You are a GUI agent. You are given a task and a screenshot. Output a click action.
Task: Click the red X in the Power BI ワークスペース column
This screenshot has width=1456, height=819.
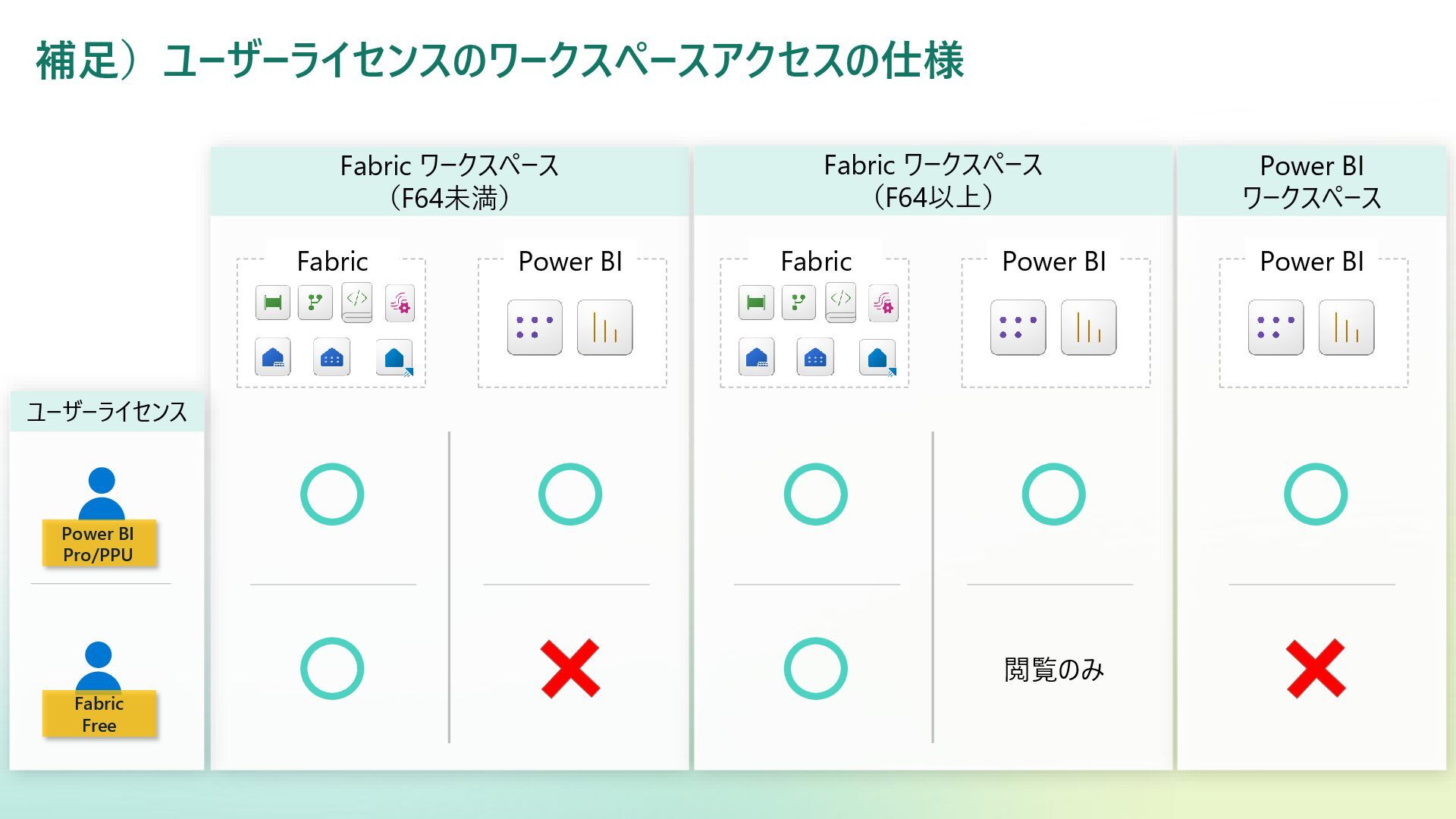(x=1316, y=668)
